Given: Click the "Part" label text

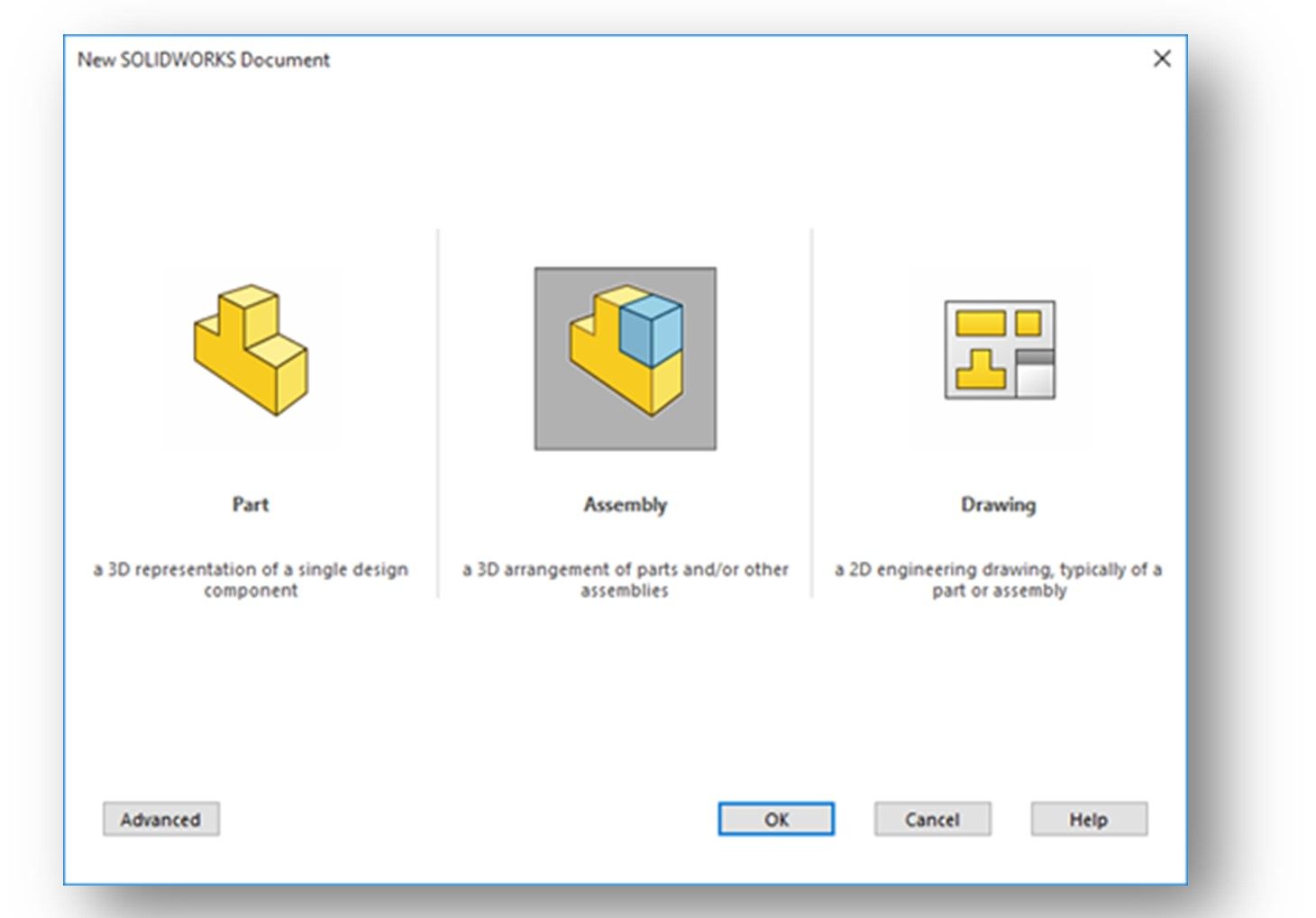Looking at the screenshot, I should pyautogui.click(x=251, y=504).
